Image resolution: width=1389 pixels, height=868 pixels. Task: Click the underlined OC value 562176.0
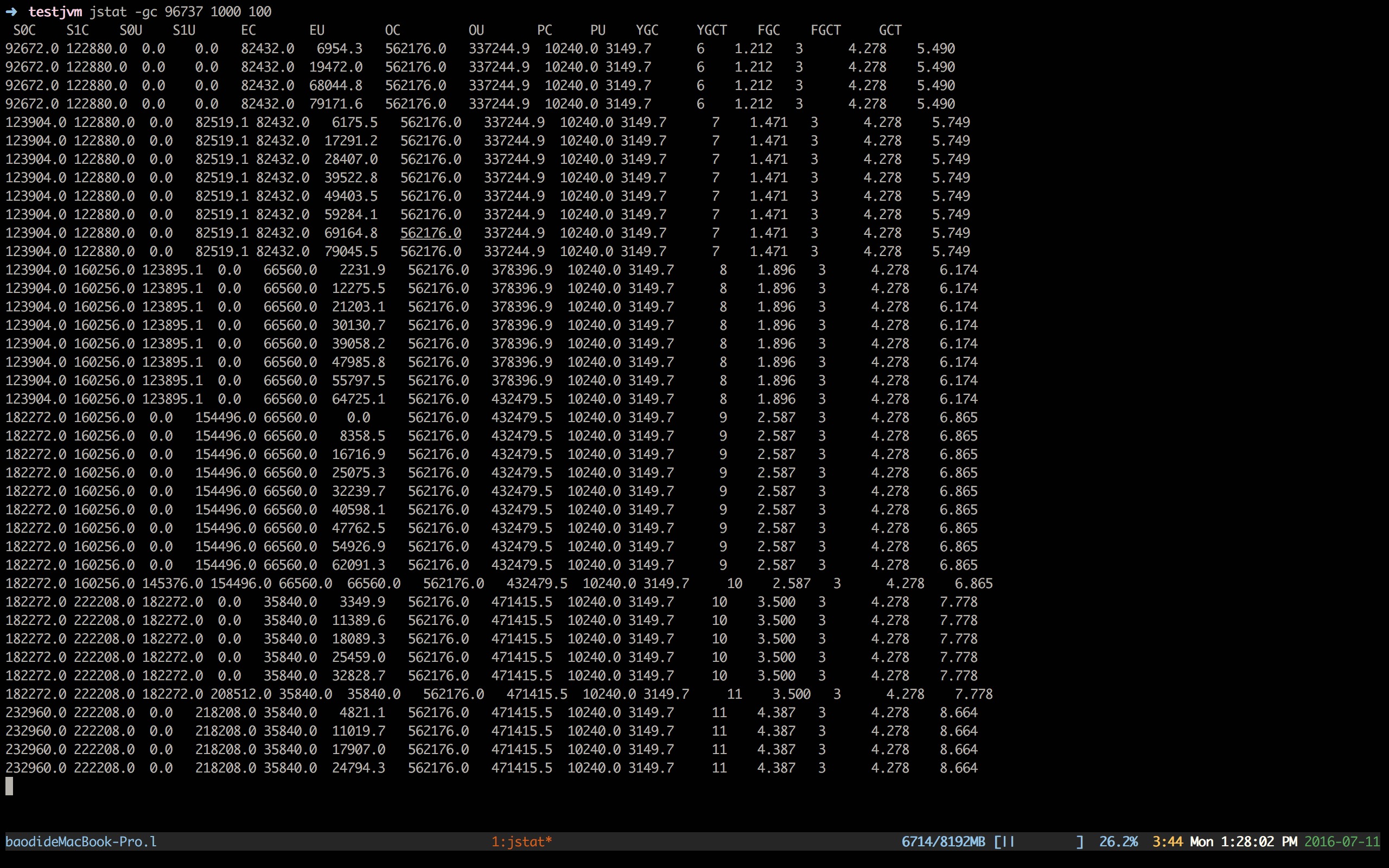pyautogui.click(x=431, y=233)
